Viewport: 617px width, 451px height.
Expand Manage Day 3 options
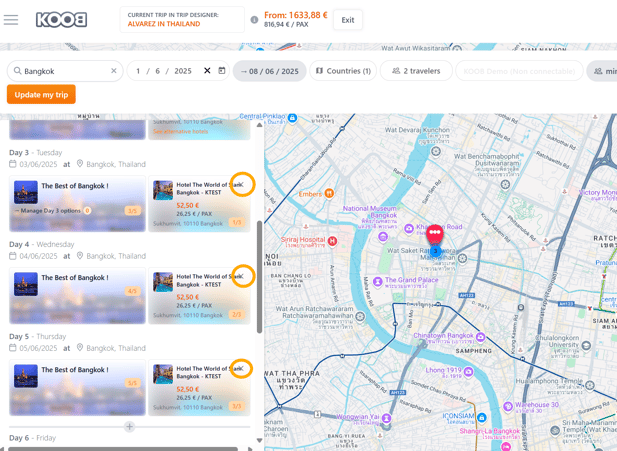point(52,211)
